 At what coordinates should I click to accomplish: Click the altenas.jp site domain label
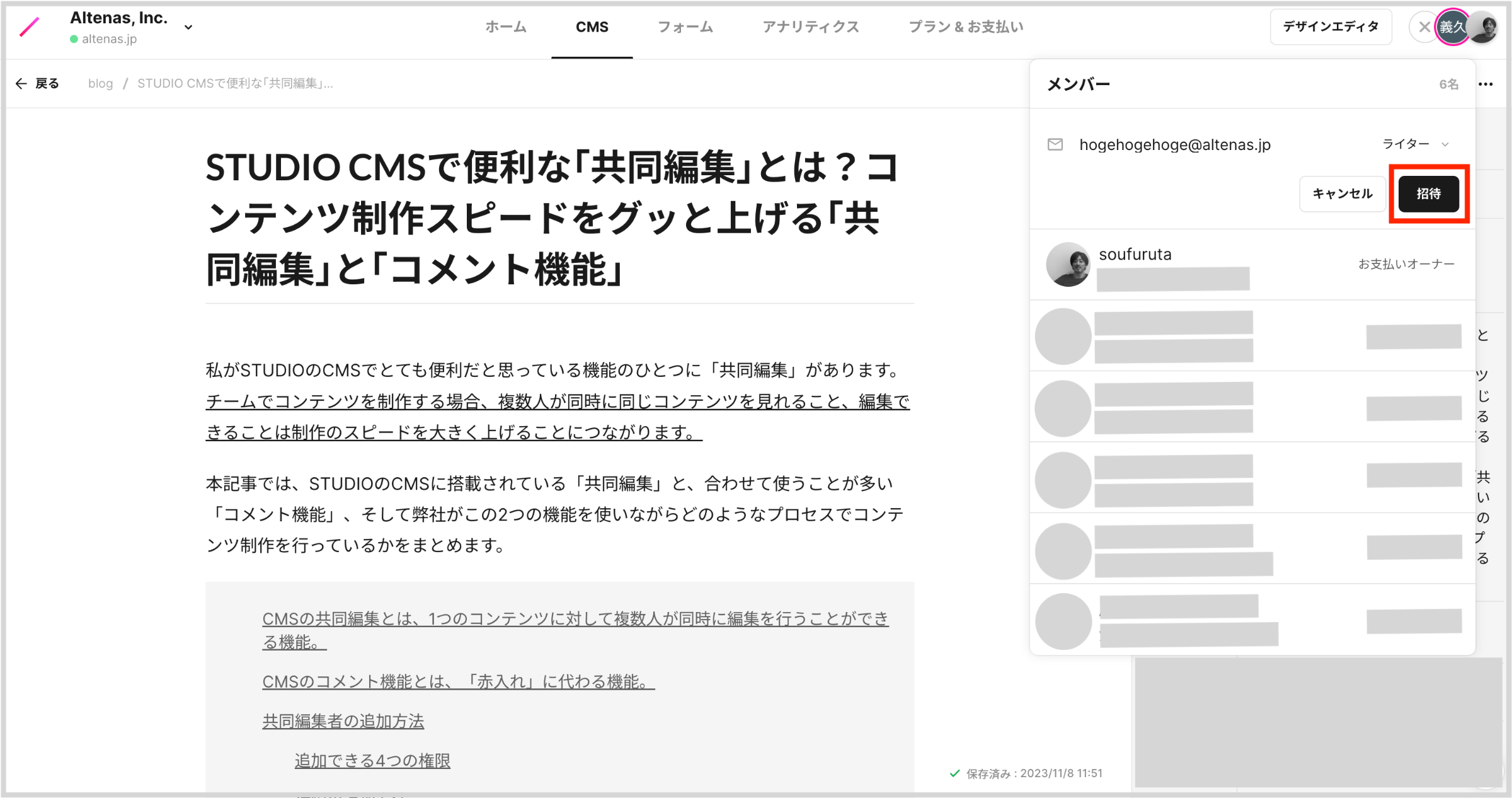pyautogui.click(x=109, y=39)
